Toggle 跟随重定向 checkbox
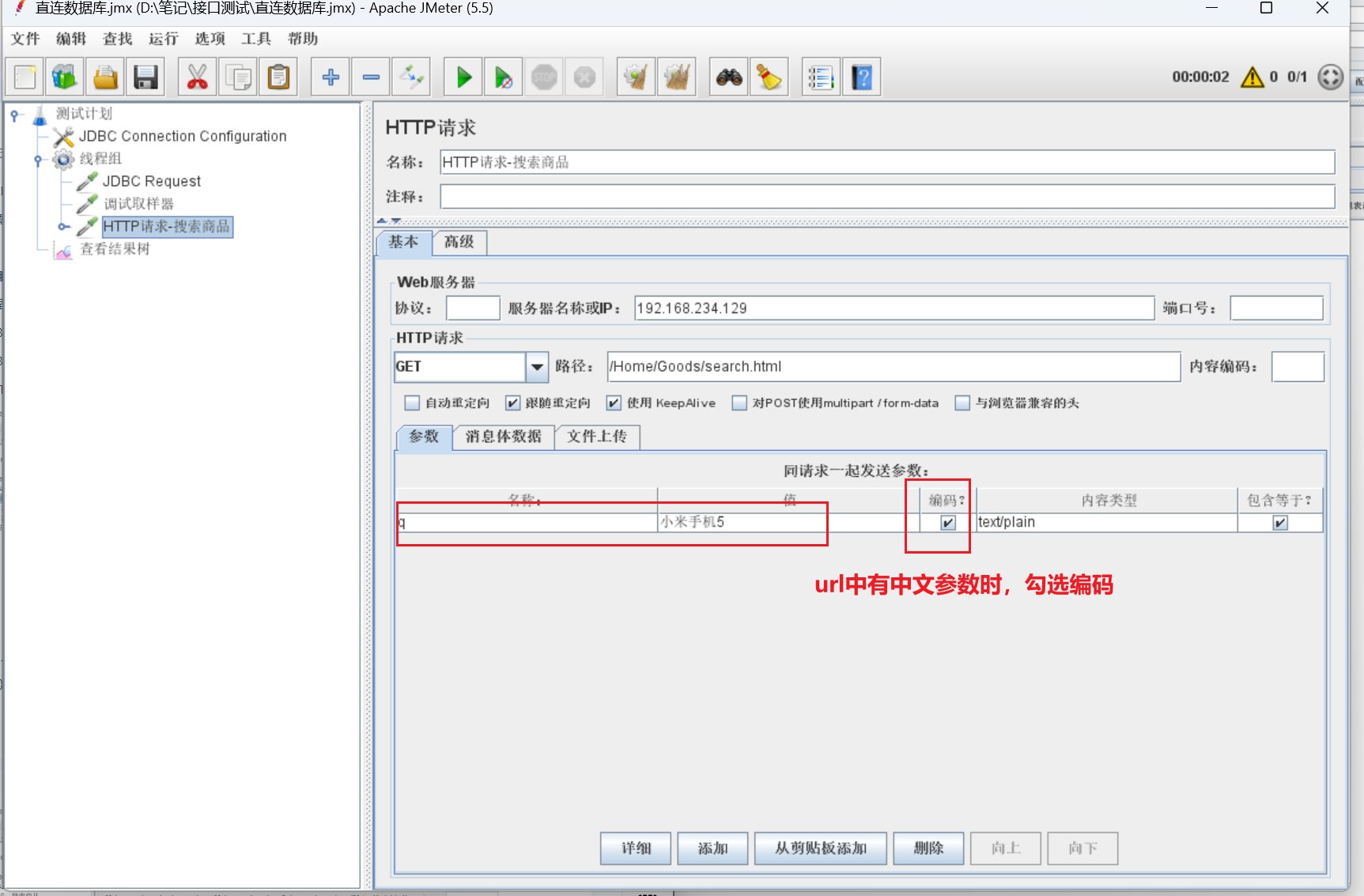The height and width of the screenshot is (896, 1364). pos(512,403)
